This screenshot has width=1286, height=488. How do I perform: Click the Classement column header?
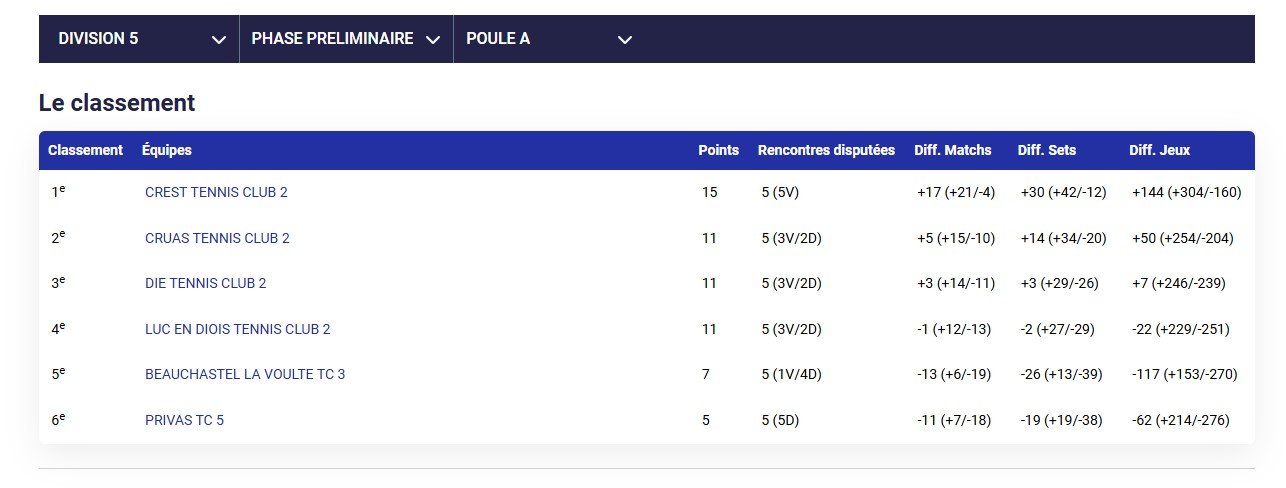click(85, 150)
